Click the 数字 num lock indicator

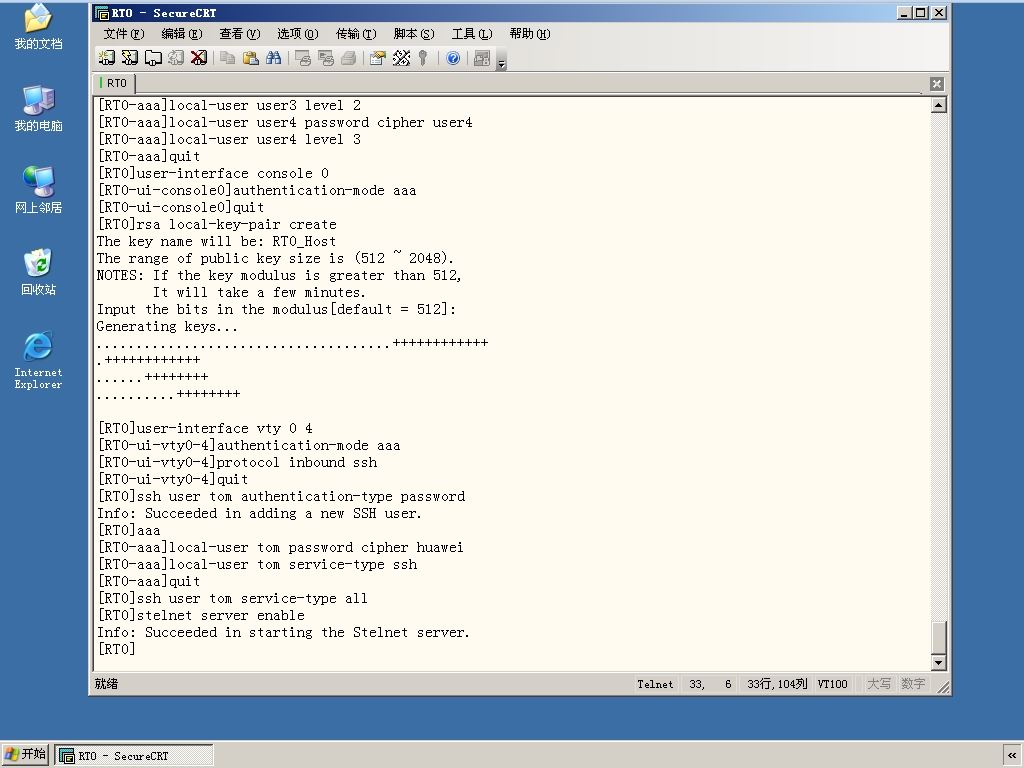tap(912, 684)
